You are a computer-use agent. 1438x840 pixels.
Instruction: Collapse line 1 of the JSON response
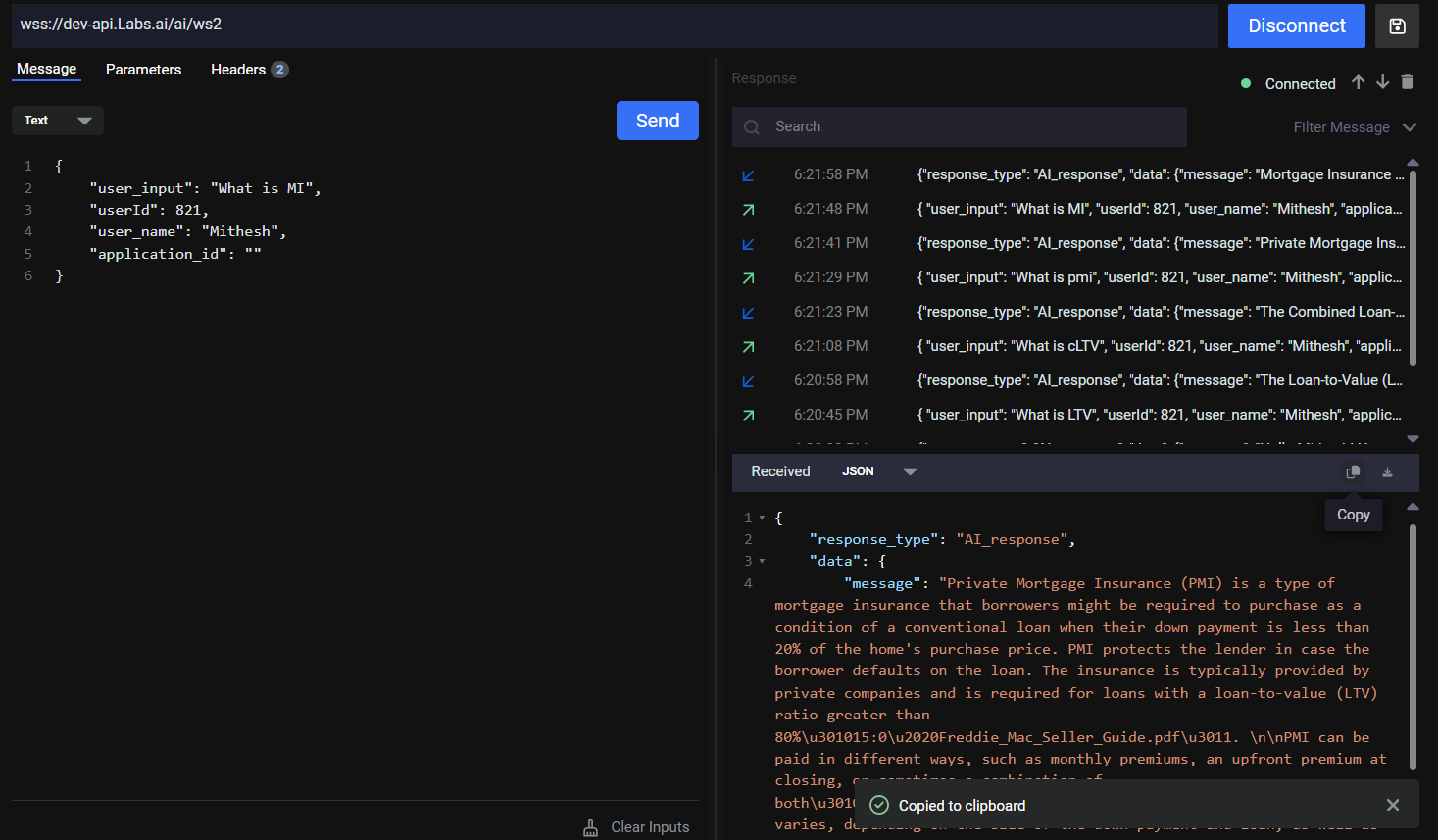coord(762,518)
